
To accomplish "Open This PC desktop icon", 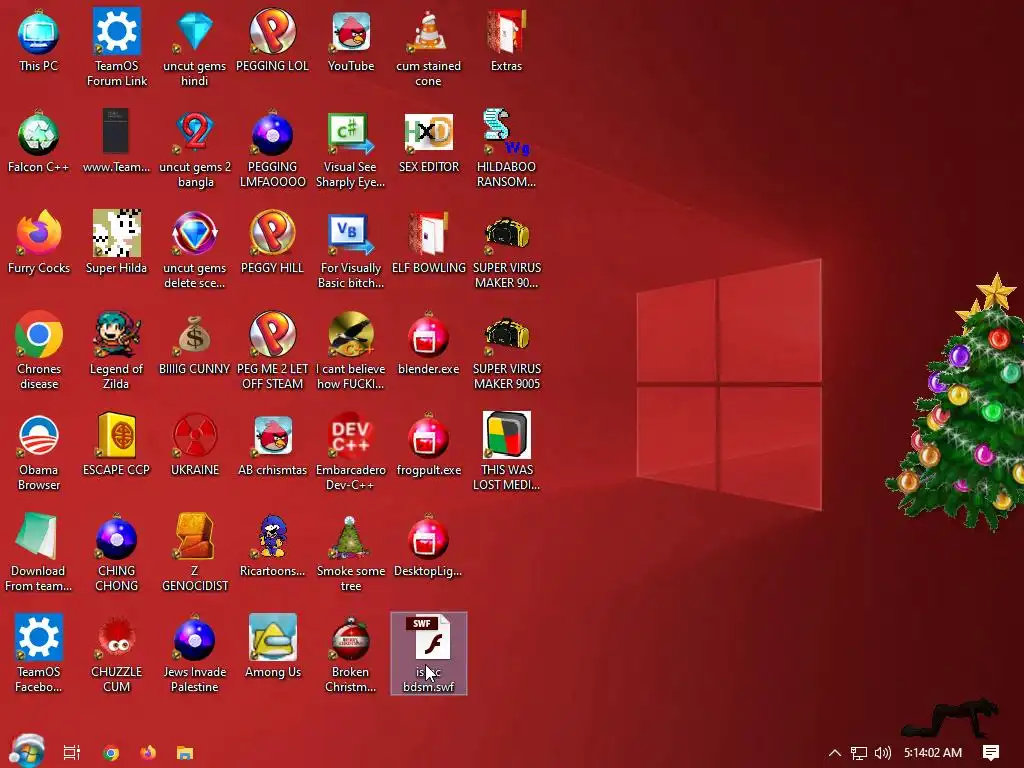I will pyautogui.click(x=39, y=40).
